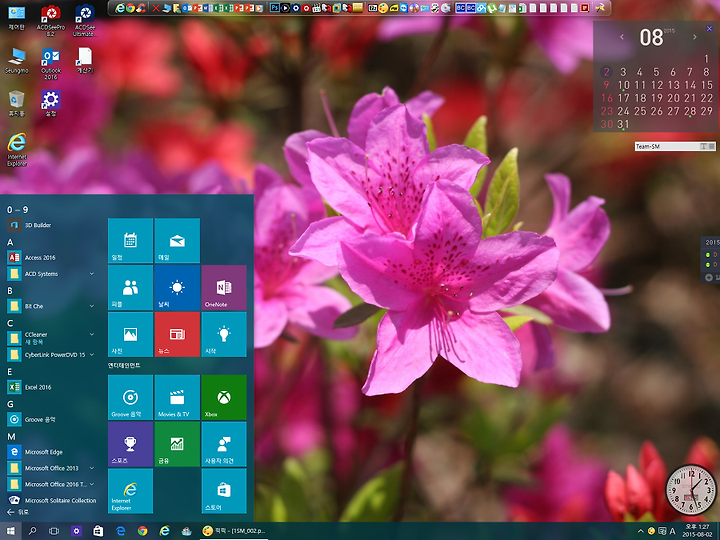Image resolution: width=720 pixels, height=540 pixels.
Task: Open the Sports (스포츠) trophy tile
Action: coord(130,444)
